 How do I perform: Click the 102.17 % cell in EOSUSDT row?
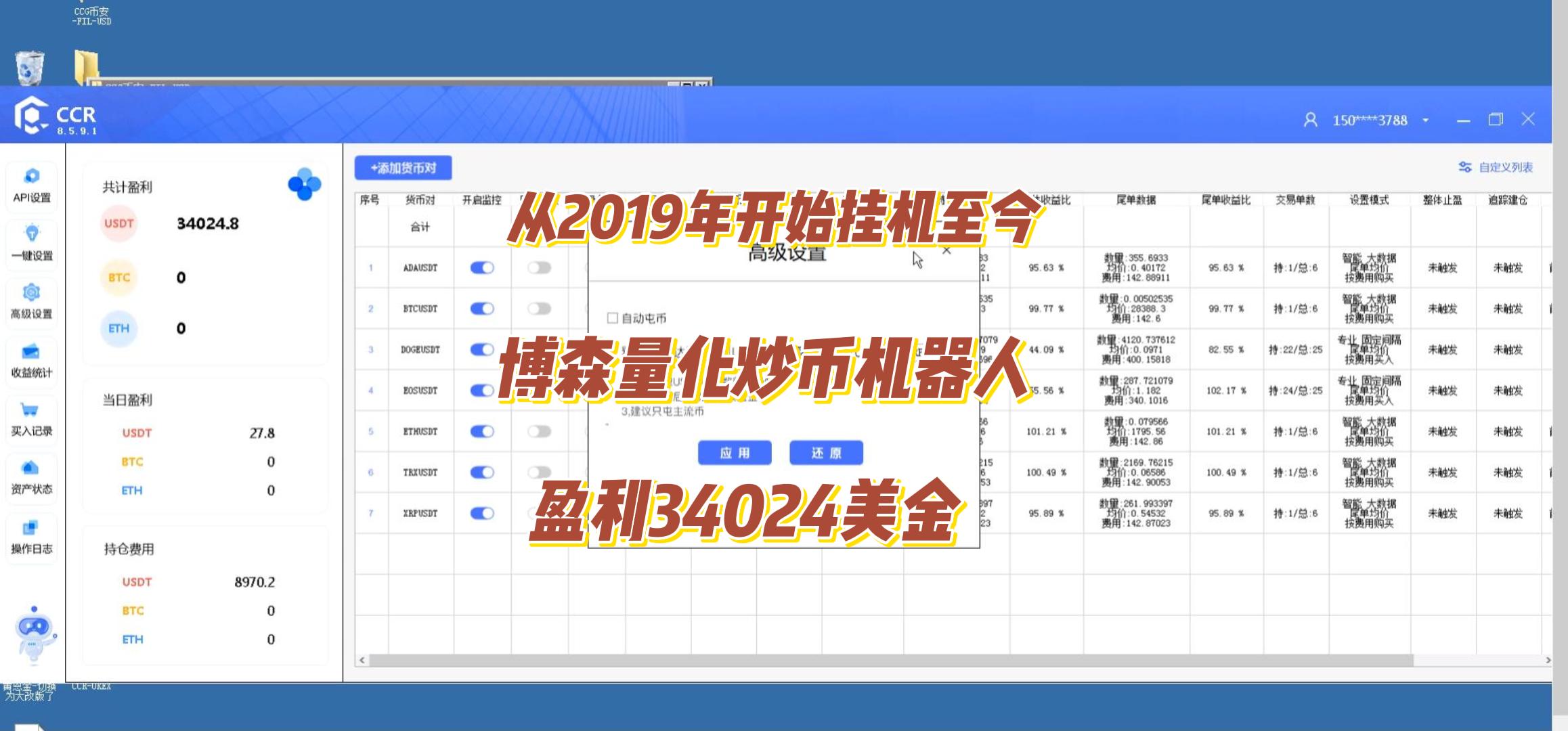[x=1226, y=391]
